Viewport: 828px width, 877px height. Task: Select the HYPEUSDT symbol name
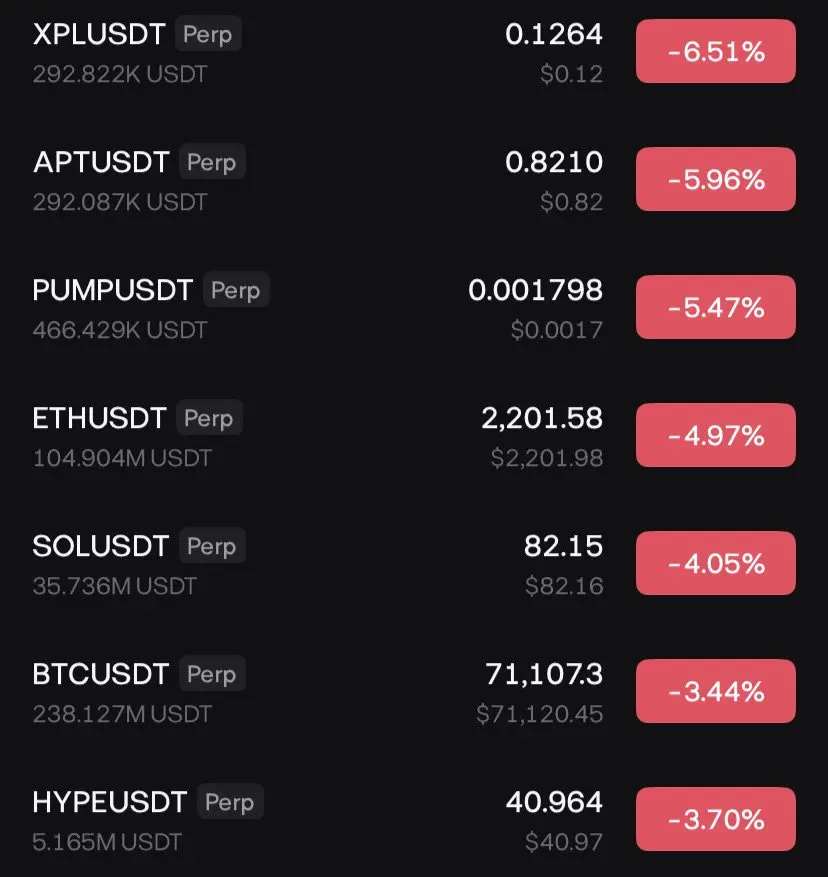coord(110,802)
